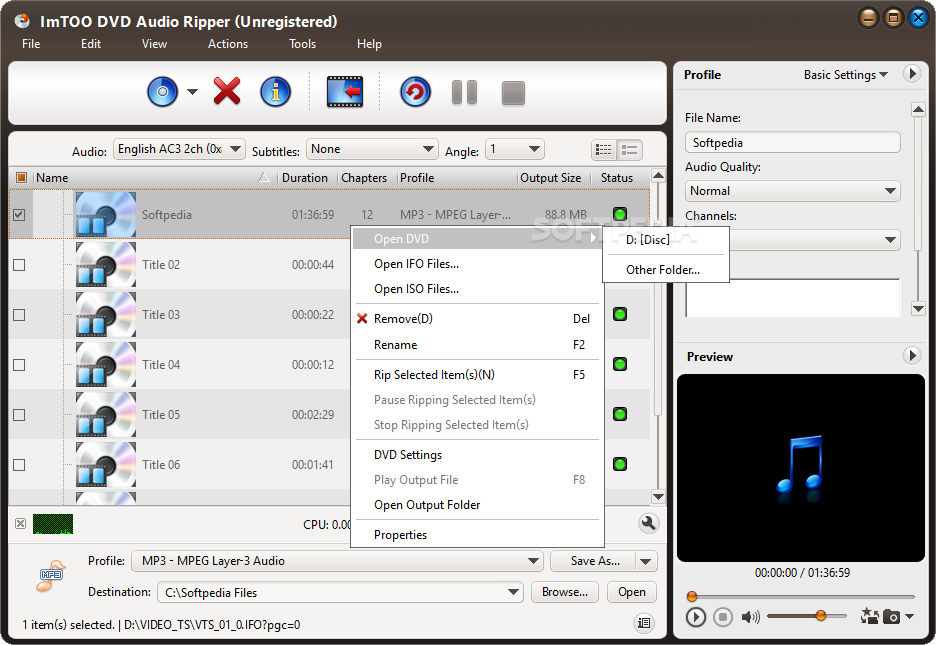Click green status indicator for Softpedia row
936x645 pixels.
620,214
